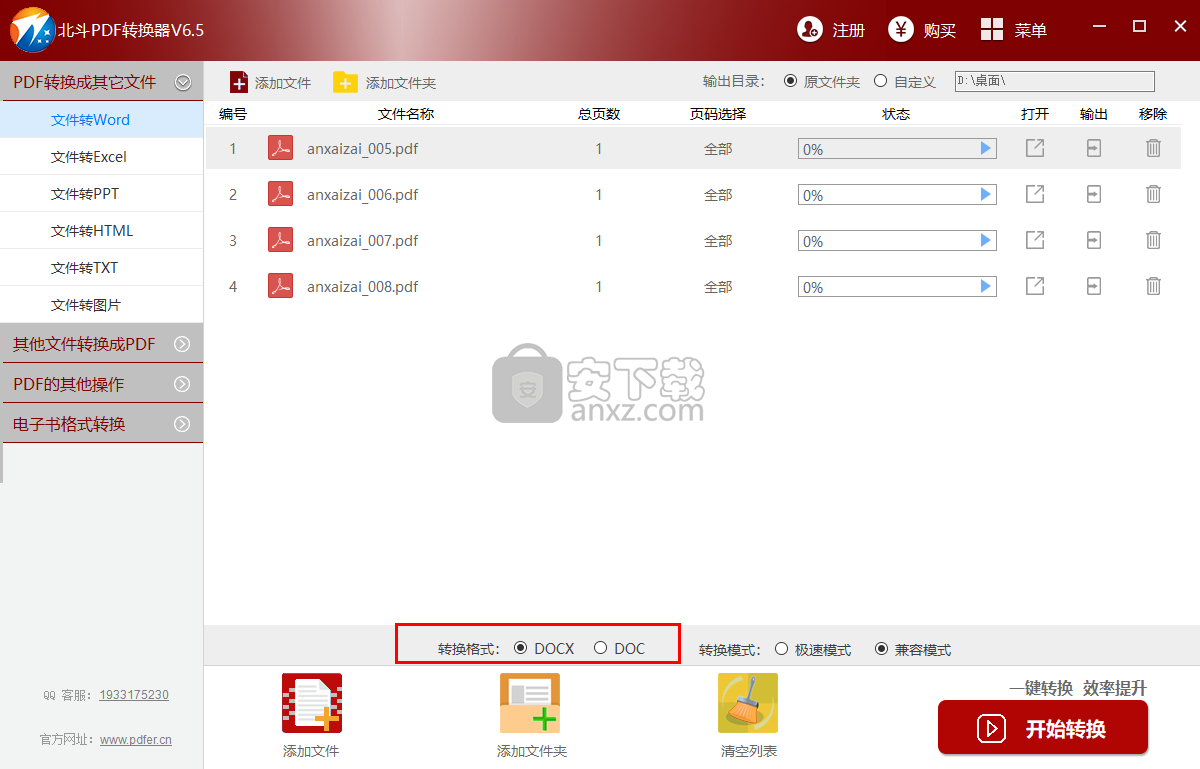Click the 添加文件 toolbar icon at top
Viewport: 1200px width, 769px height.
(x=239, y=82)
